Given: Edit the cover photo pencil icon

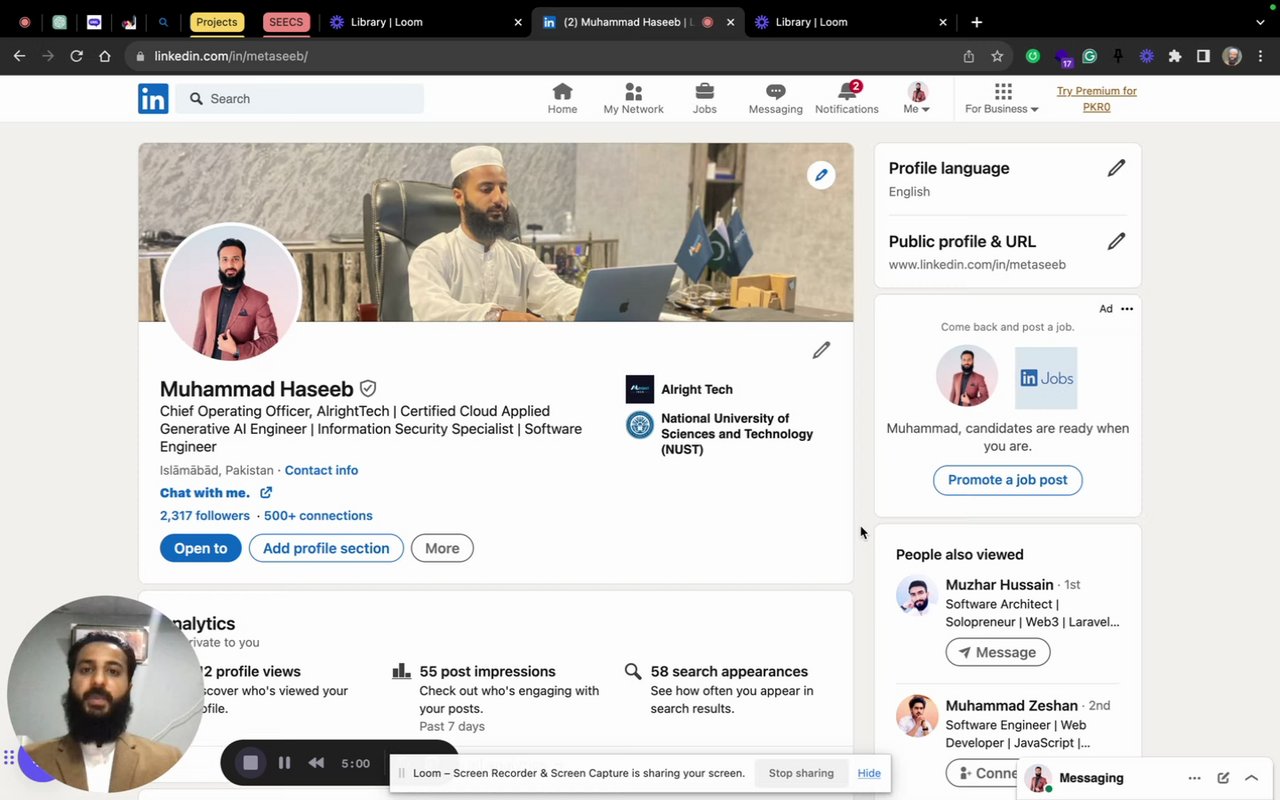Looking at the screenshot, I should pyautogui.click(x=821, y=175).
